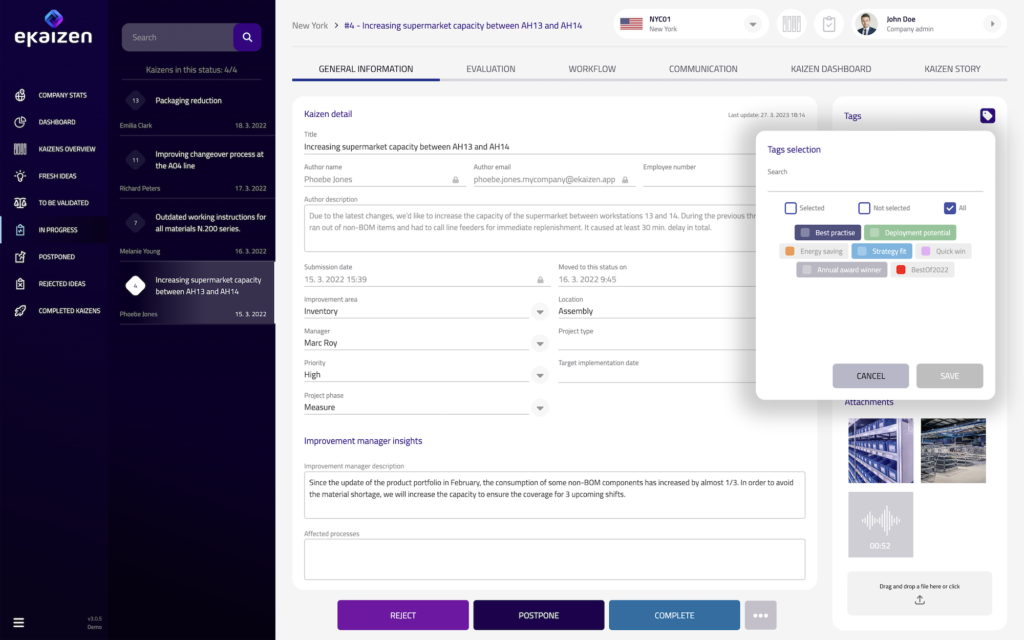Open Fresh Ideas lightbulb icon

(20, 176)
